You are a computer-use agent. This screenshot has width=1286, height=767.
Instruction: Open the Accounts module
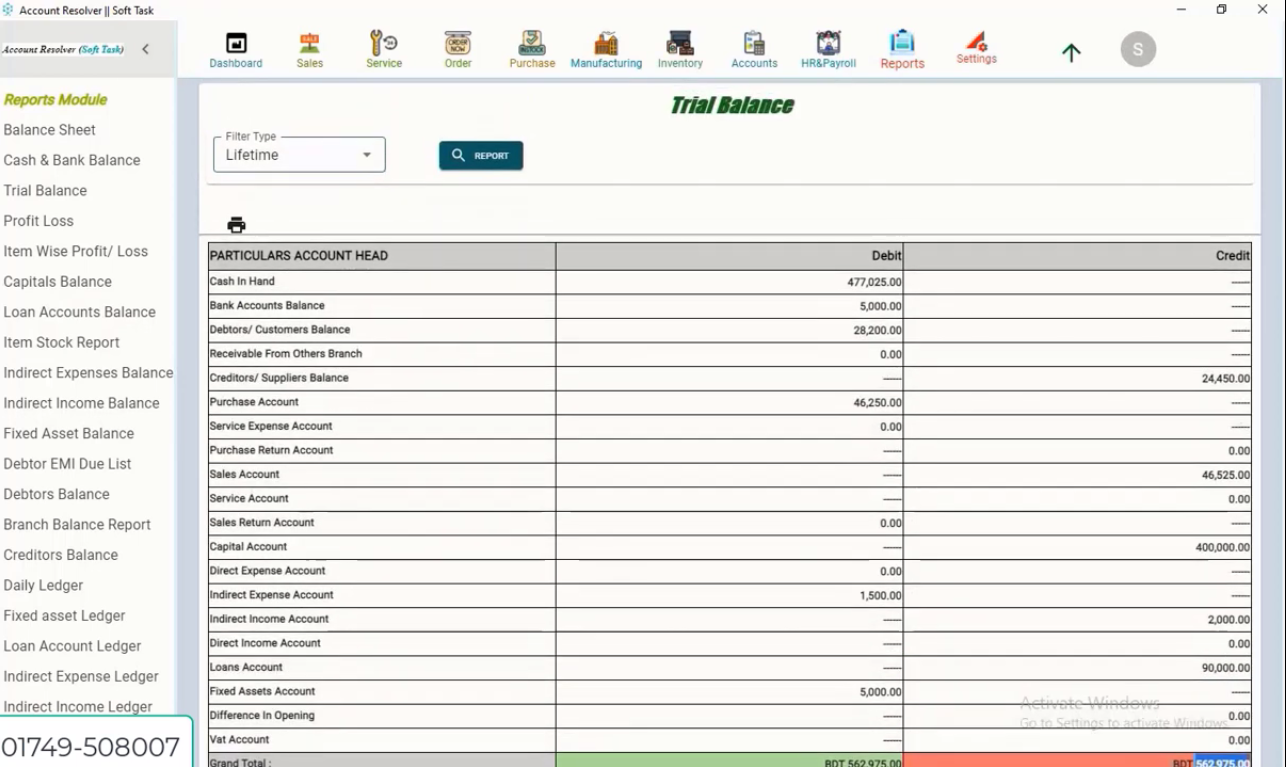click(753, 47)
